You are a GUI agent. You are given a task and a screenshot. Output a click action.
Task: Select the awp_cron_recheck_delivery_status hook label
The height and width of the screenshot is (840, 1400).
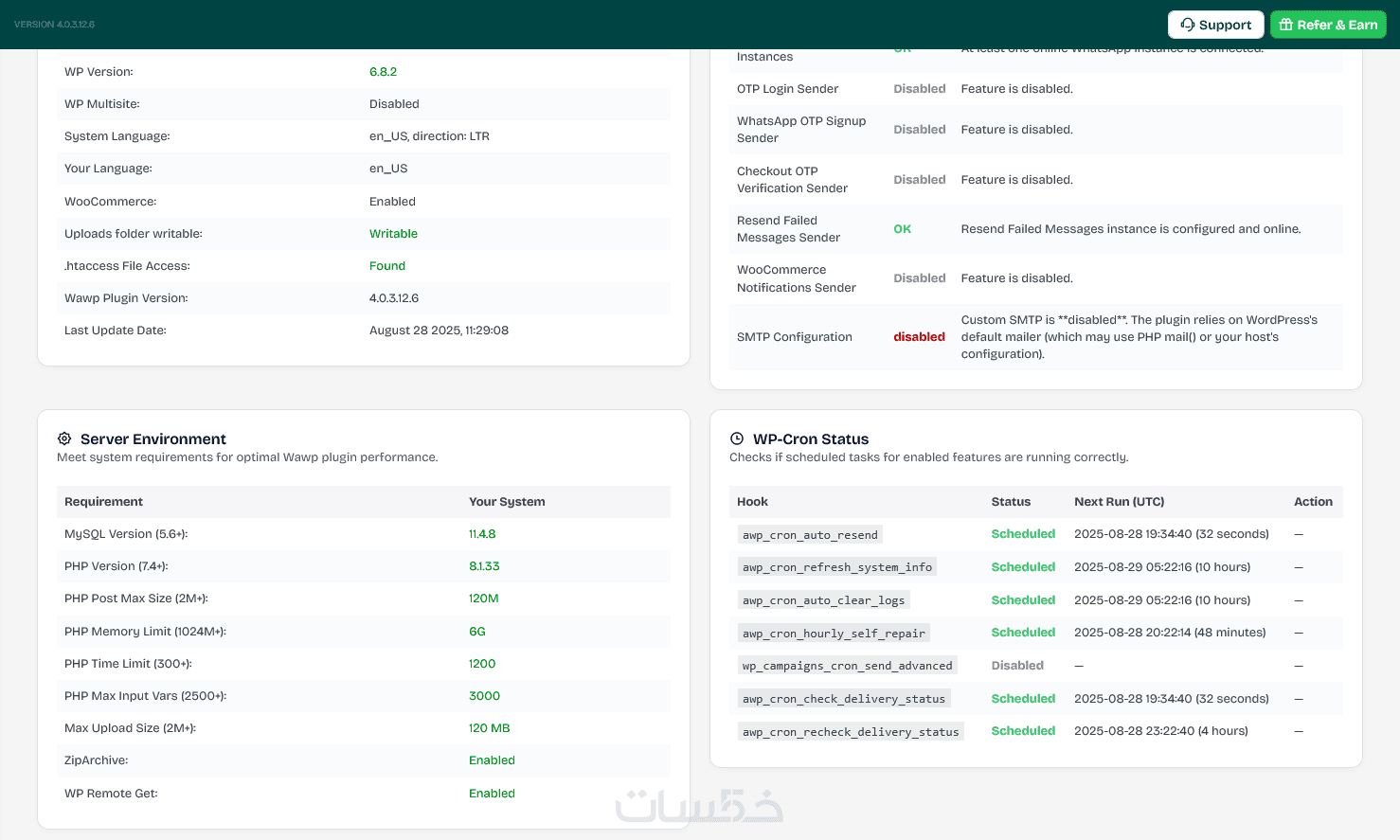tap(851, 731)
